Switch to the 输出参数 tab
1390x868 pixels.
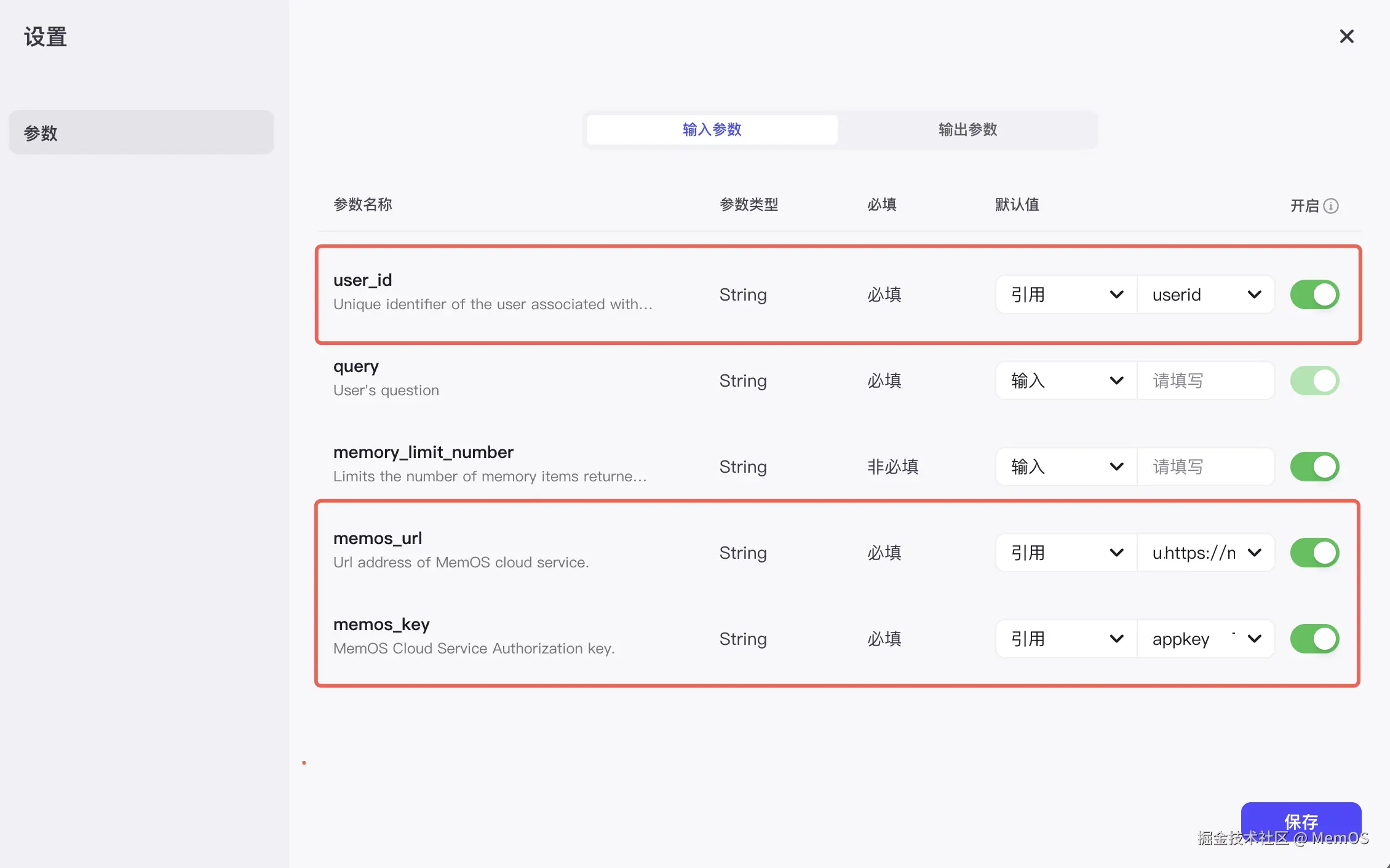point(967,130)
